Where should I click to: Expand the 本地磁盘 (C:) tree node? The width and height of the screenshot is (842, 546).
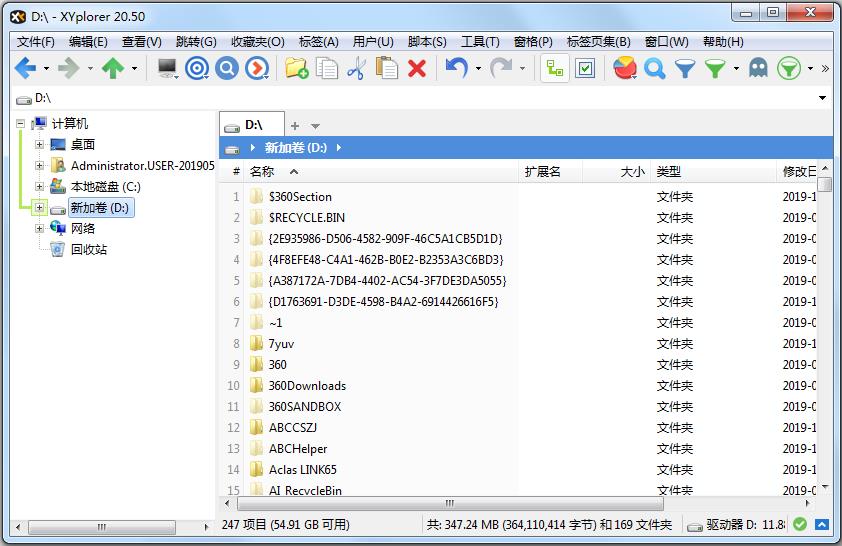[39, 186]
